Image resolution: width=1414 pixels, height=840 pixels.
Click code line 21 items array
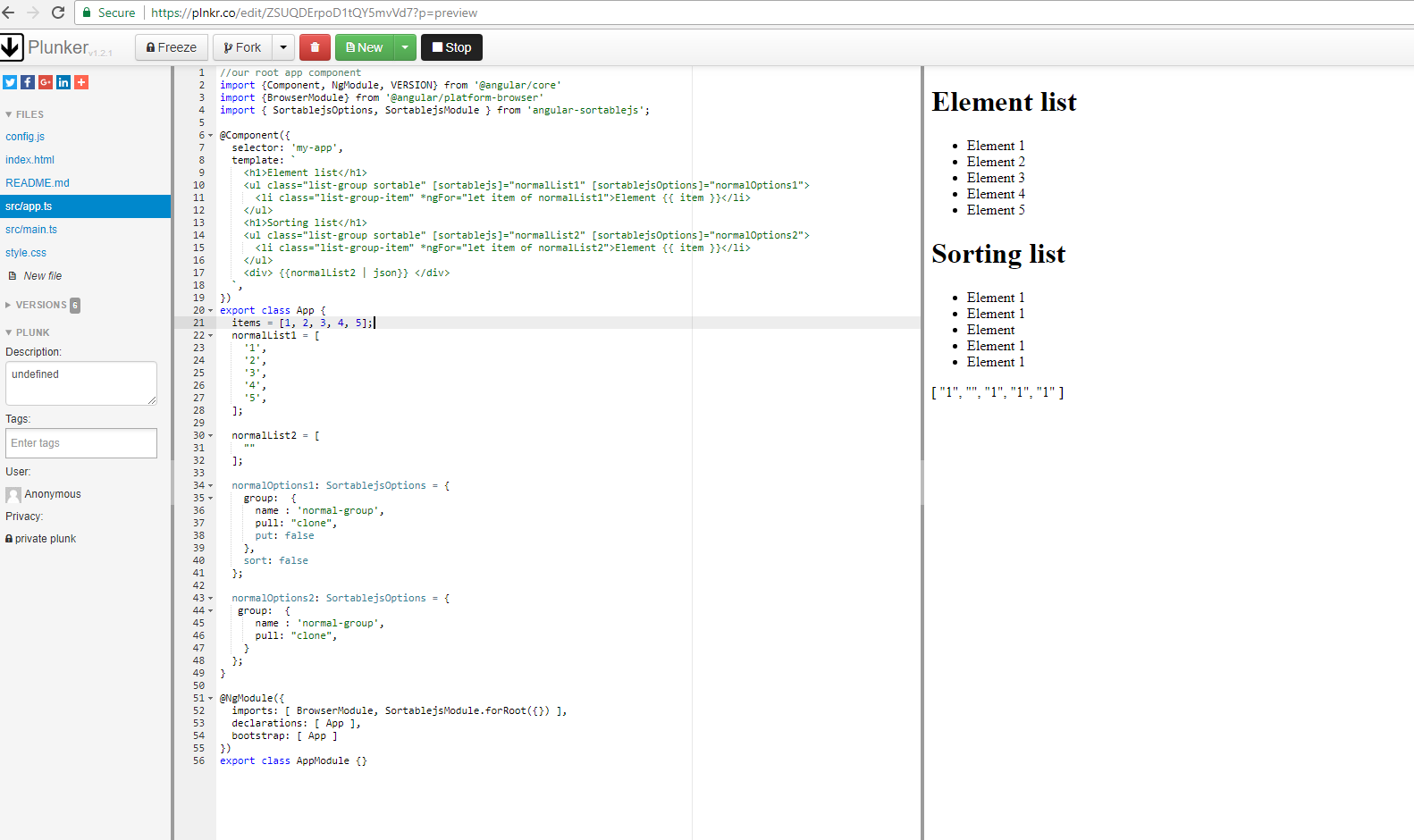[302, 323]
